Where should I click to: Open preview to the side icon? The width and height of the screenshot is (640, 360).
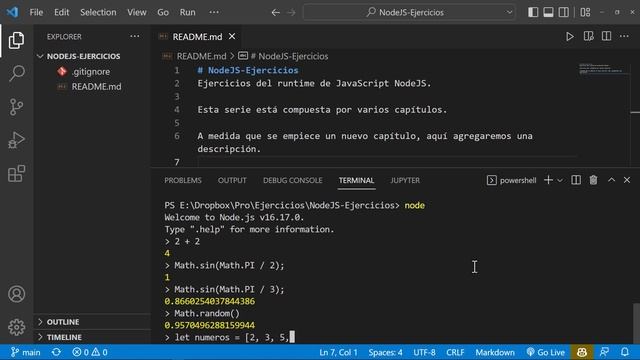click(588, 37)
